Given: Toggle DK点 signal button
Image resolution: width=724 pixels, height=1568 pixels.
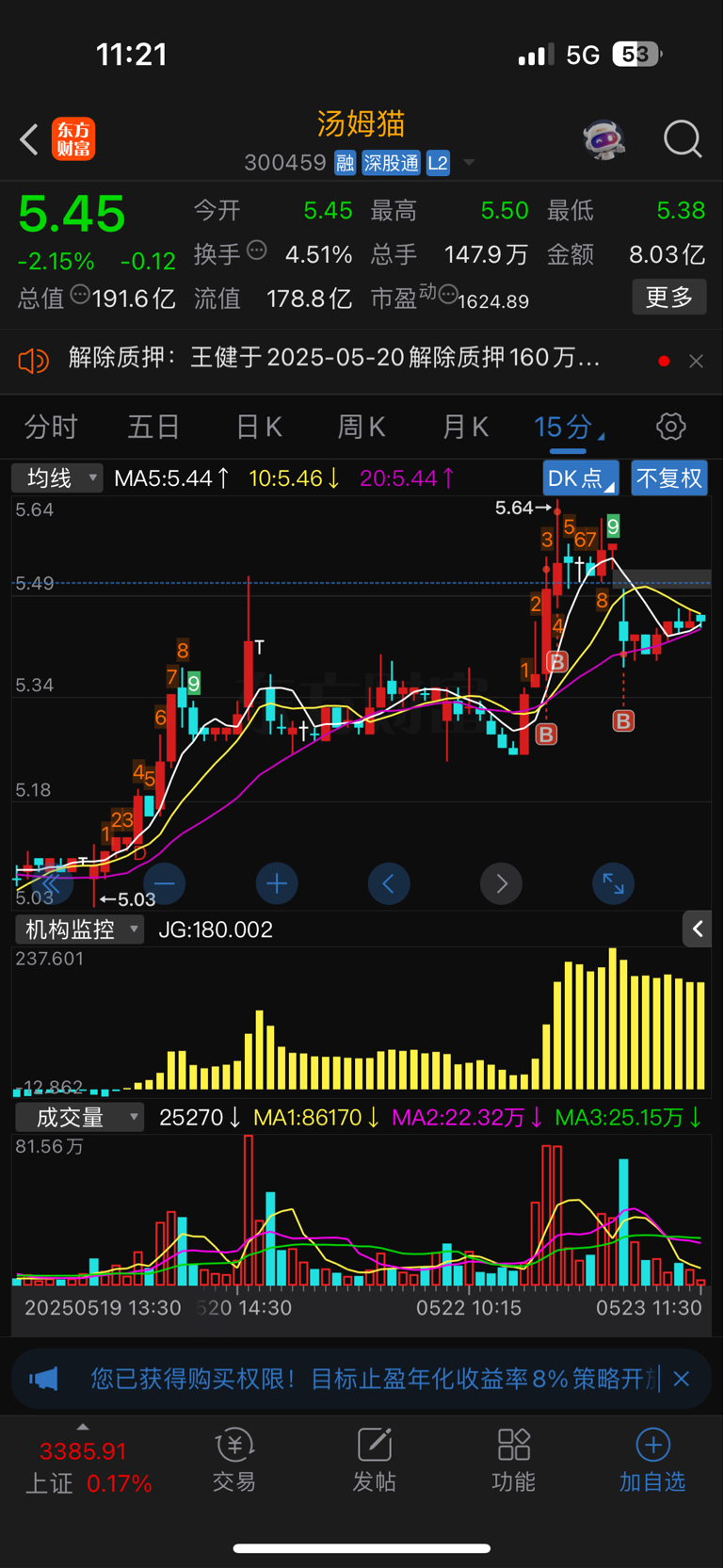Looking at the screenshot, I should 581,478.
